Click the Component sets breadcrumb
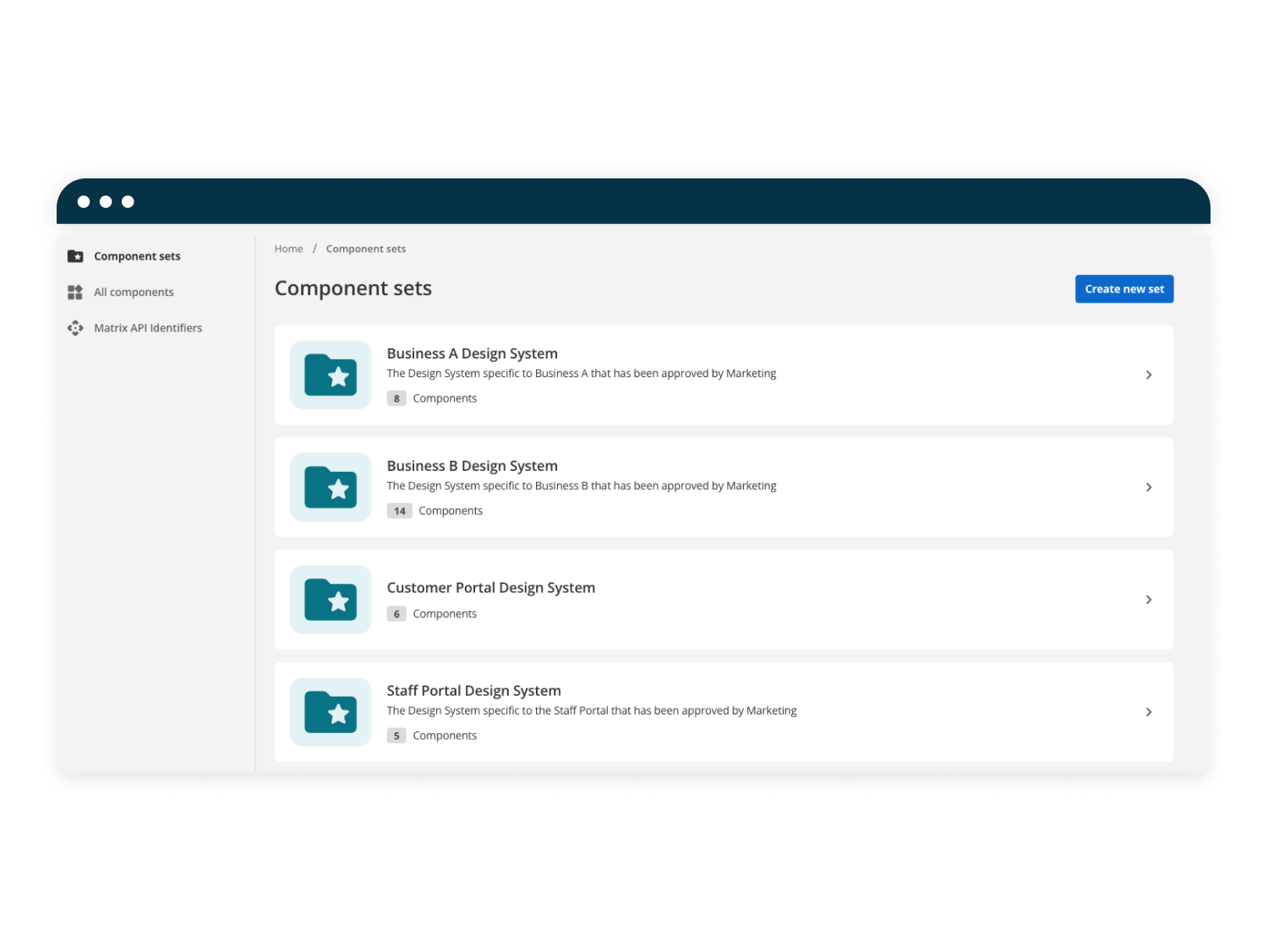 click(x=365, y=249)
